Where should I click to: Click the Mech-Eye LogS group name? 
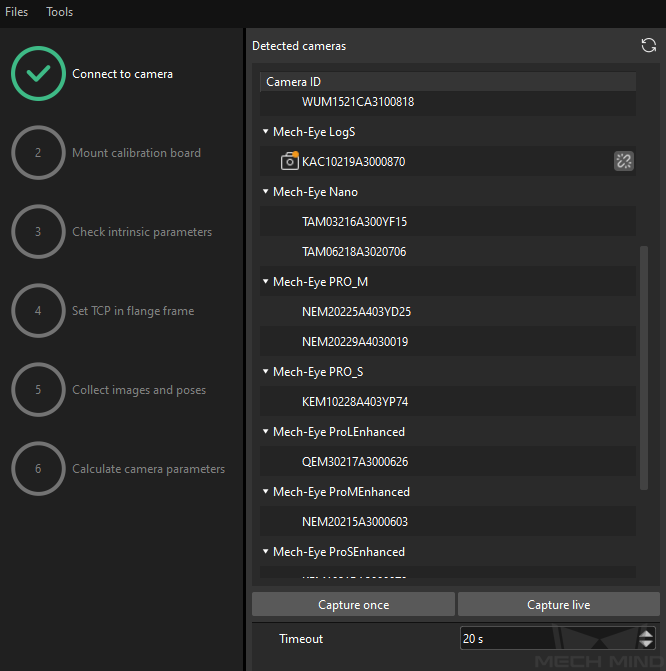(x=314, y=132)
